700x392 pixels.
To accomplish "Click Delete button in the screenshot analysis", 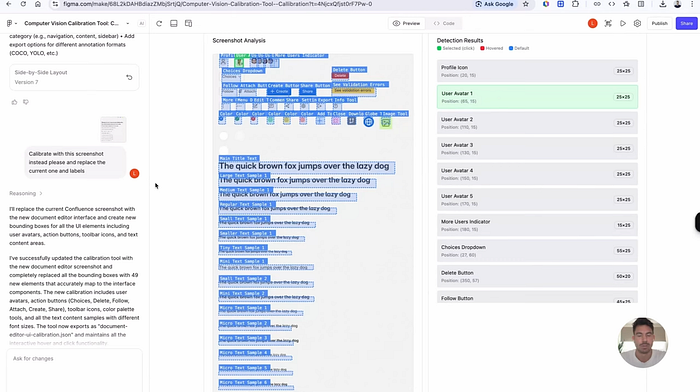I will tap(340, 75).
